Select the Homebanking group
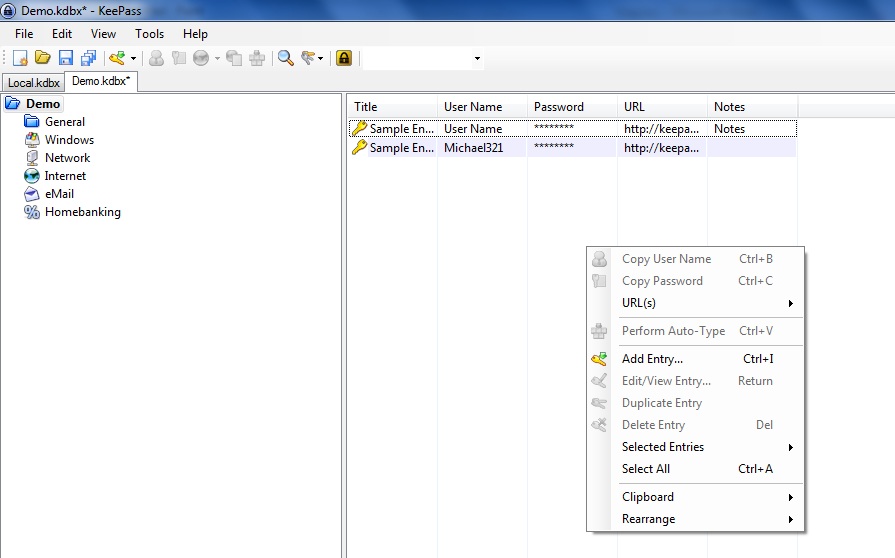895x558 pixels. tap(83, 212)
